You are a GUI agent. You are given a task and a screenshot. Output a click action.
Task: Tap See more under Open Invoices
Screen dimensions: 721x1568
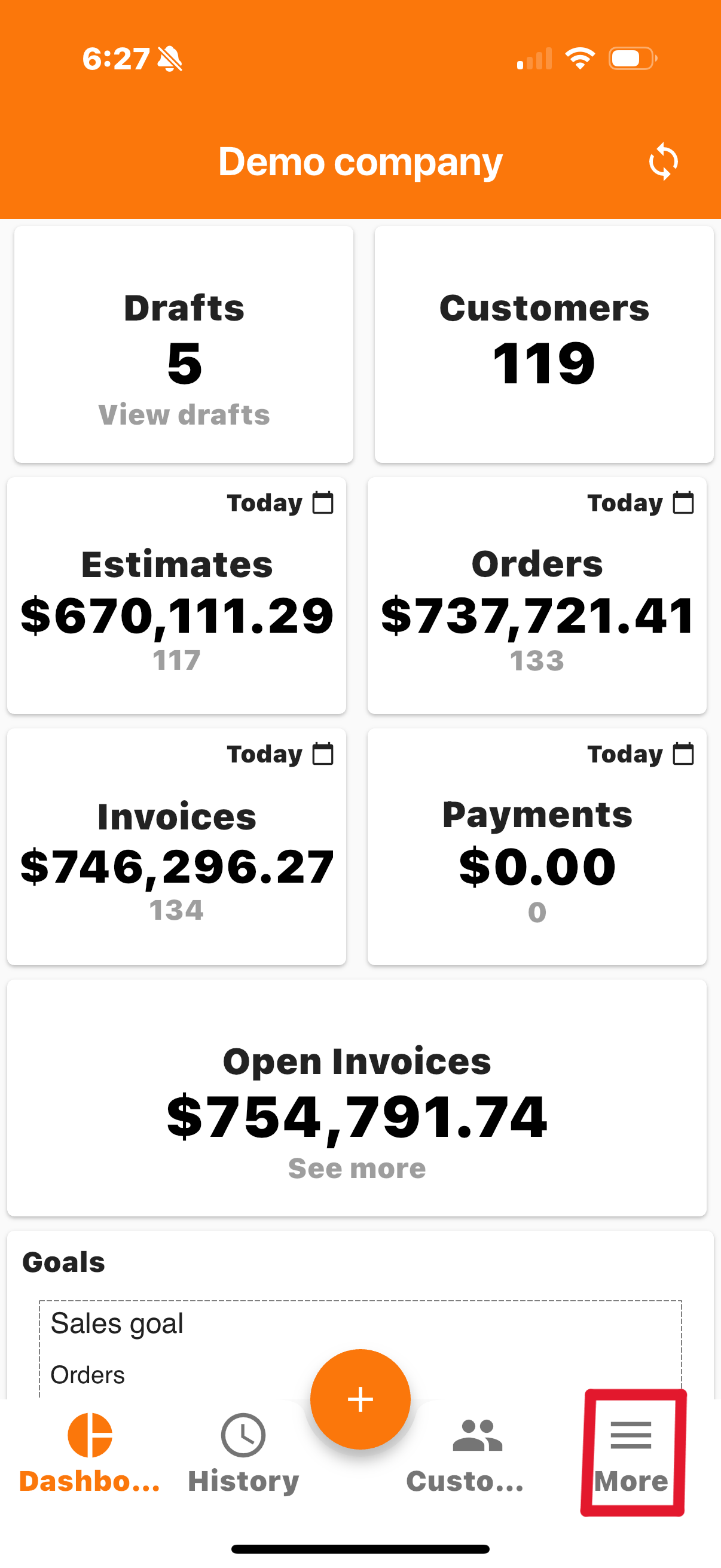click(356, 1169)
